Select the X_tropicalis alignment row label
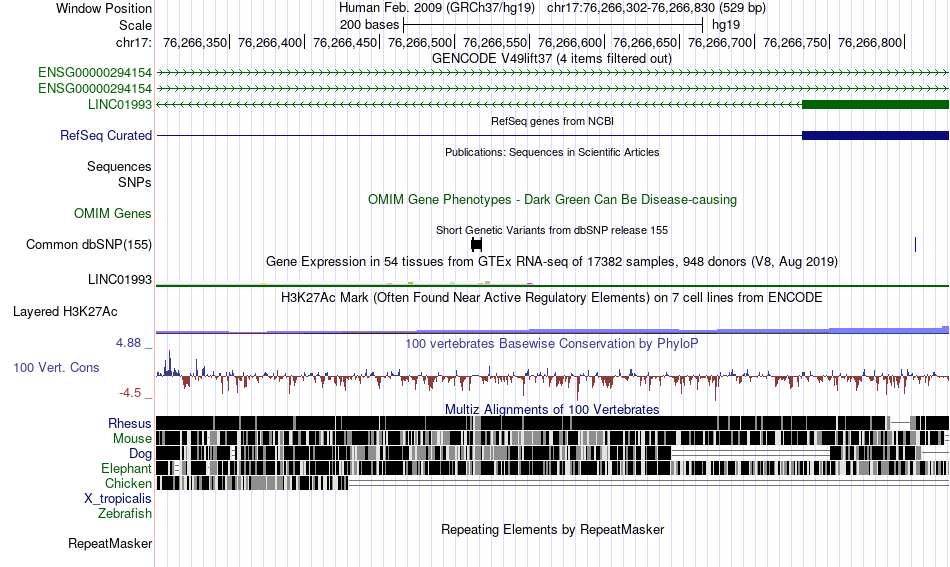This screenshot has width=950, height=567. pyautogui.click(x=118, y=499)
